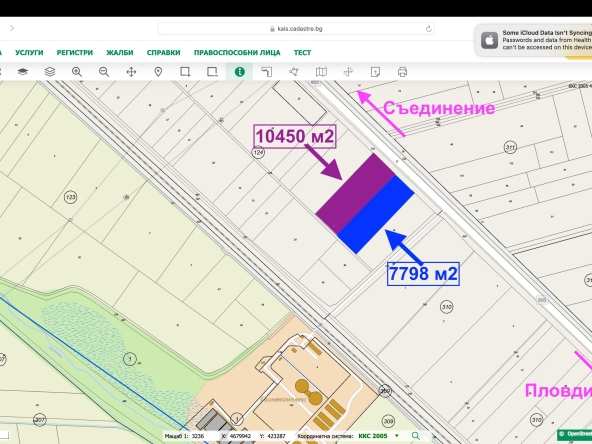The image size is (592, 444).
Task: Open the iCloud Data Isn't Syncing notification
Action: [533, 40]
